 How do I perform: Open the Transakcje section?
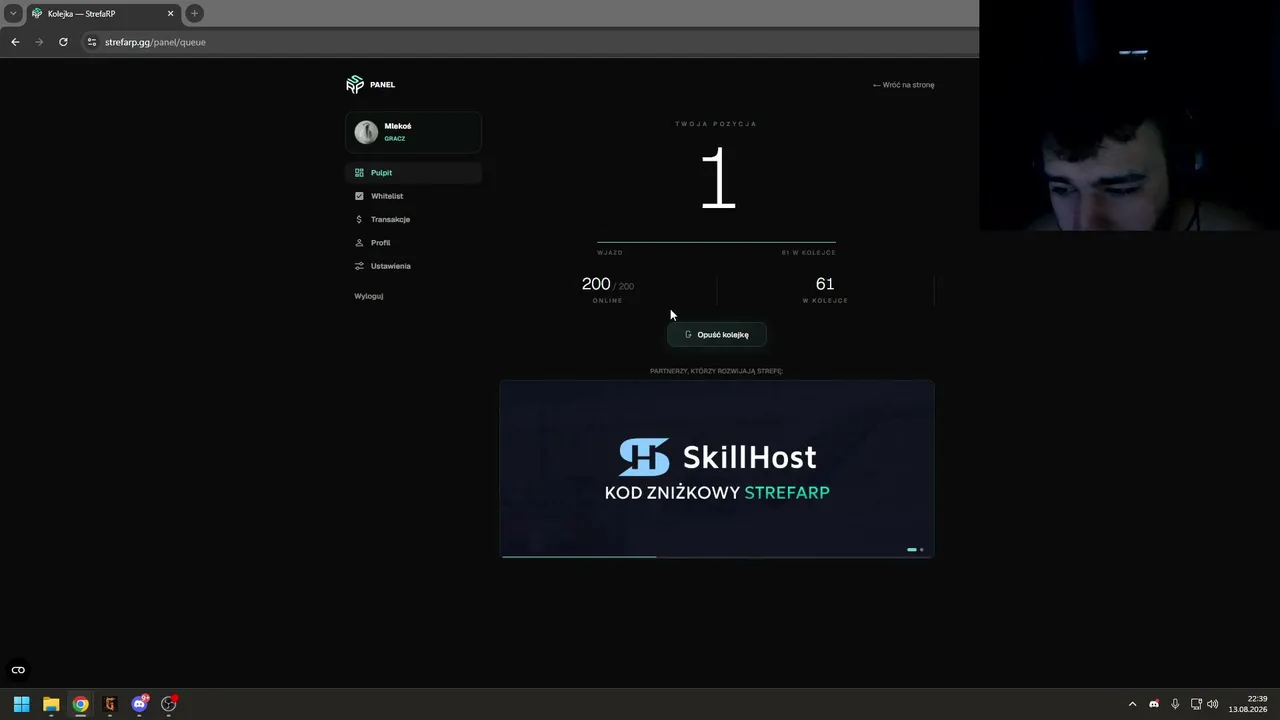pos(413,219)
